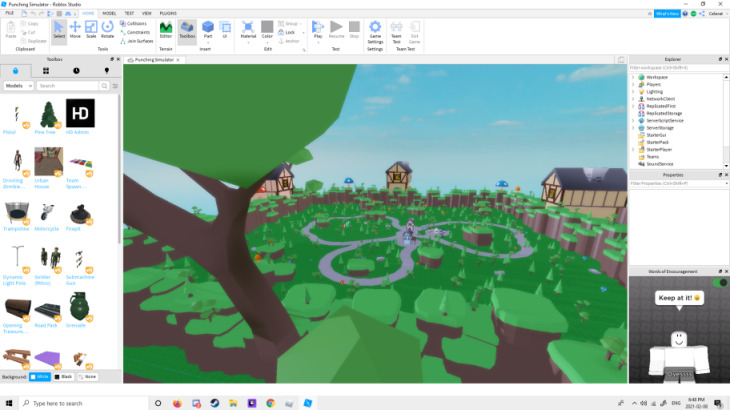Image resolution: width=730 pixels, height=410 pixels.
Task: Switch to the PLUGINS ribbon tab
Action: 168,13
